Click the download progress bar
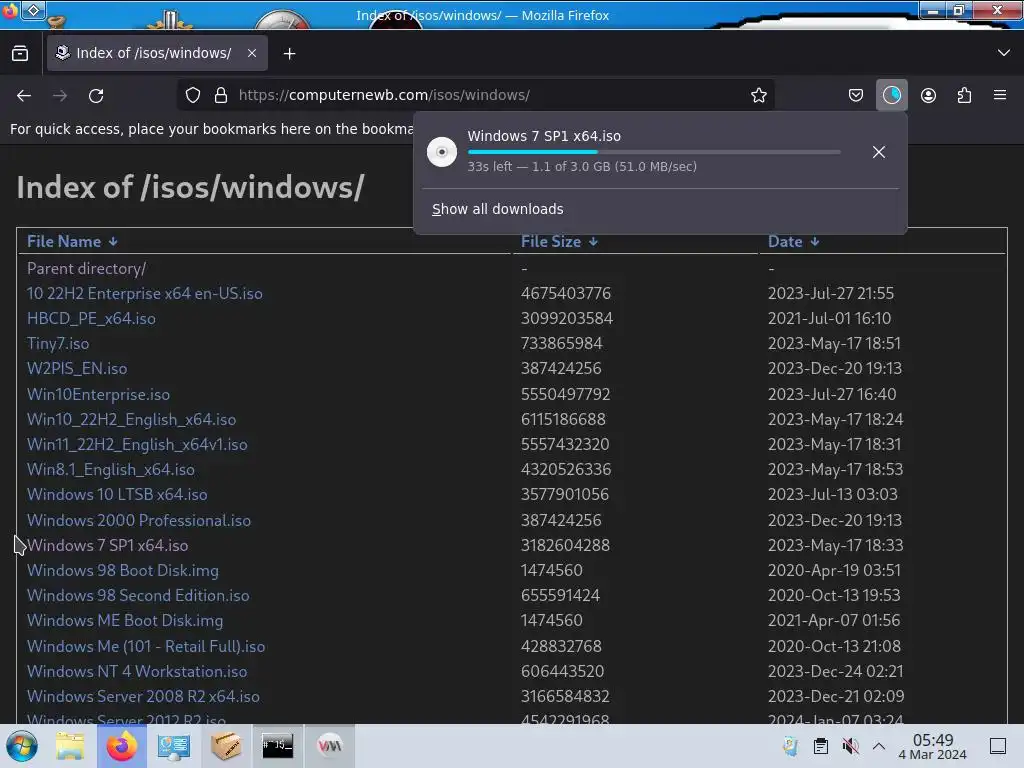The image size is (1024, 768). [654, 152]
